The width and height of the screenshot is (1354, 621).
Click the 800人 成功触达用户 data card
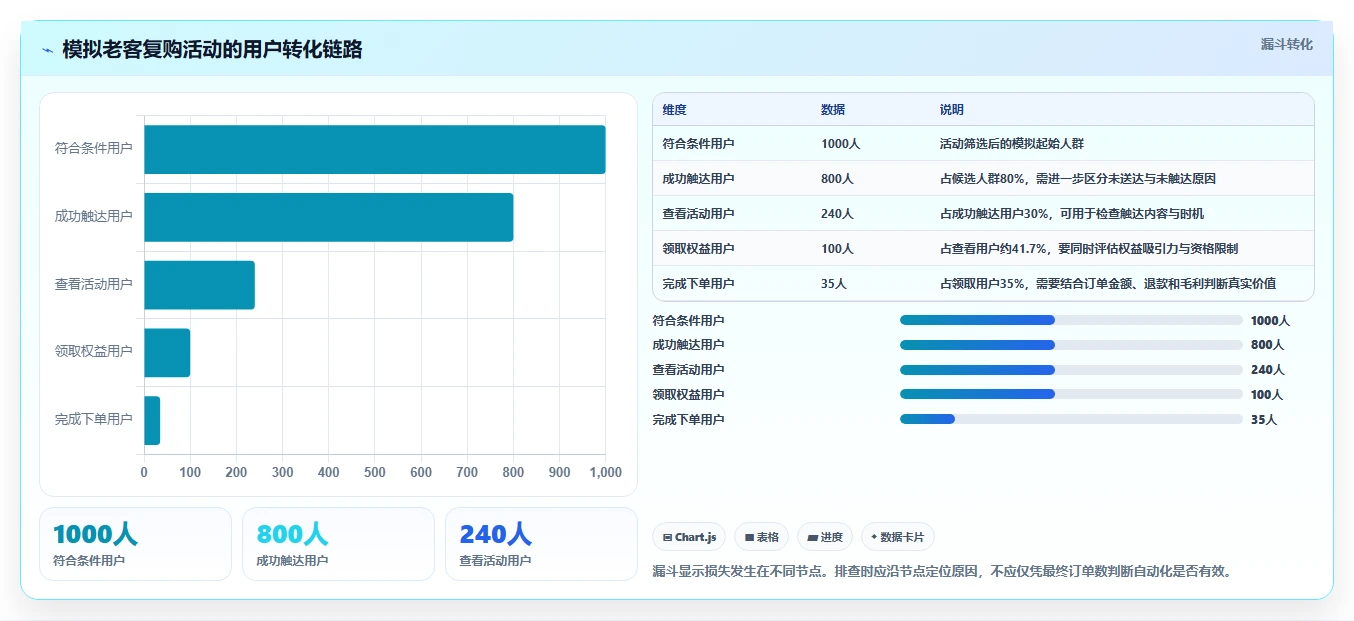click(338, 544)
